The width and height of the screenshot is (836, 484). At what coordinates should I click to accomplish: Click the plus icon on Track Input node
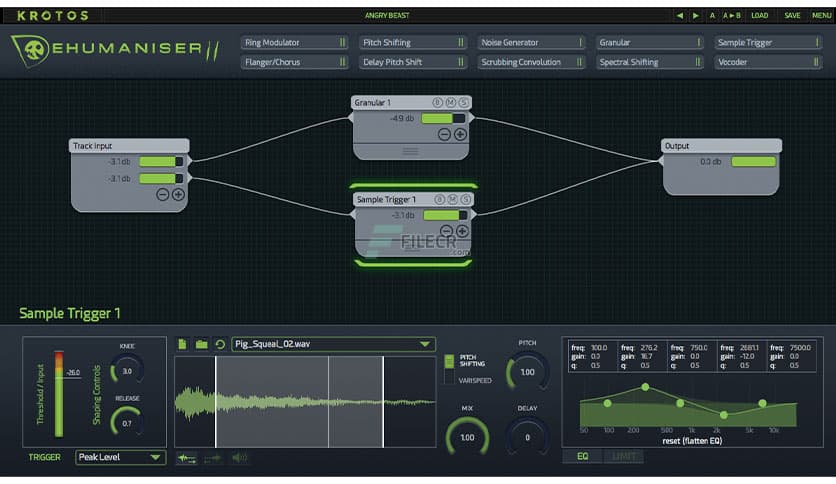pos(178,194)
